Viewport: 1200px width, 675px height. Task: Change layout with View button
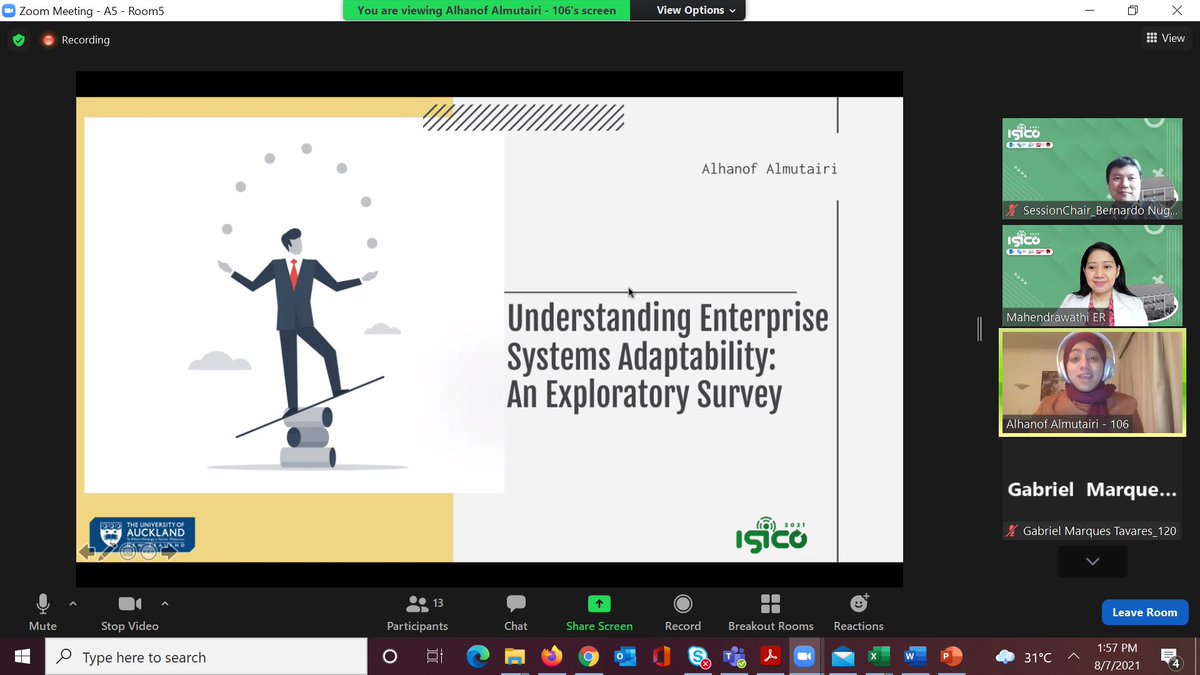click(1166, 38)
